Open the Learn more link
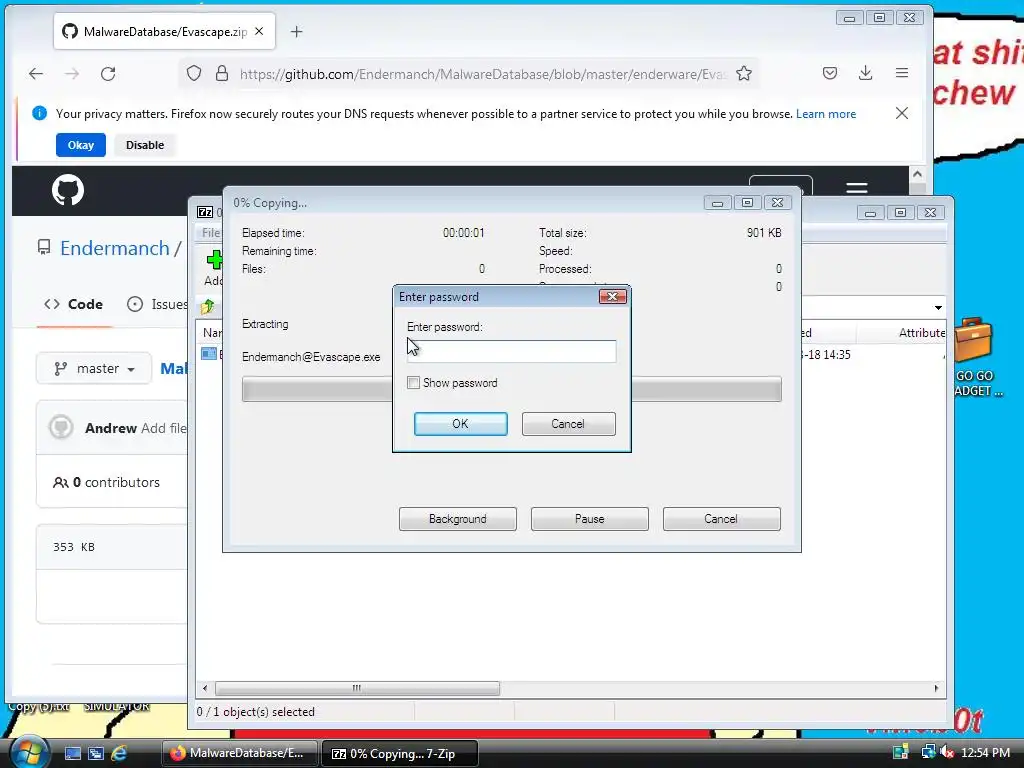 pyautogui.click(x=825, y=114)
